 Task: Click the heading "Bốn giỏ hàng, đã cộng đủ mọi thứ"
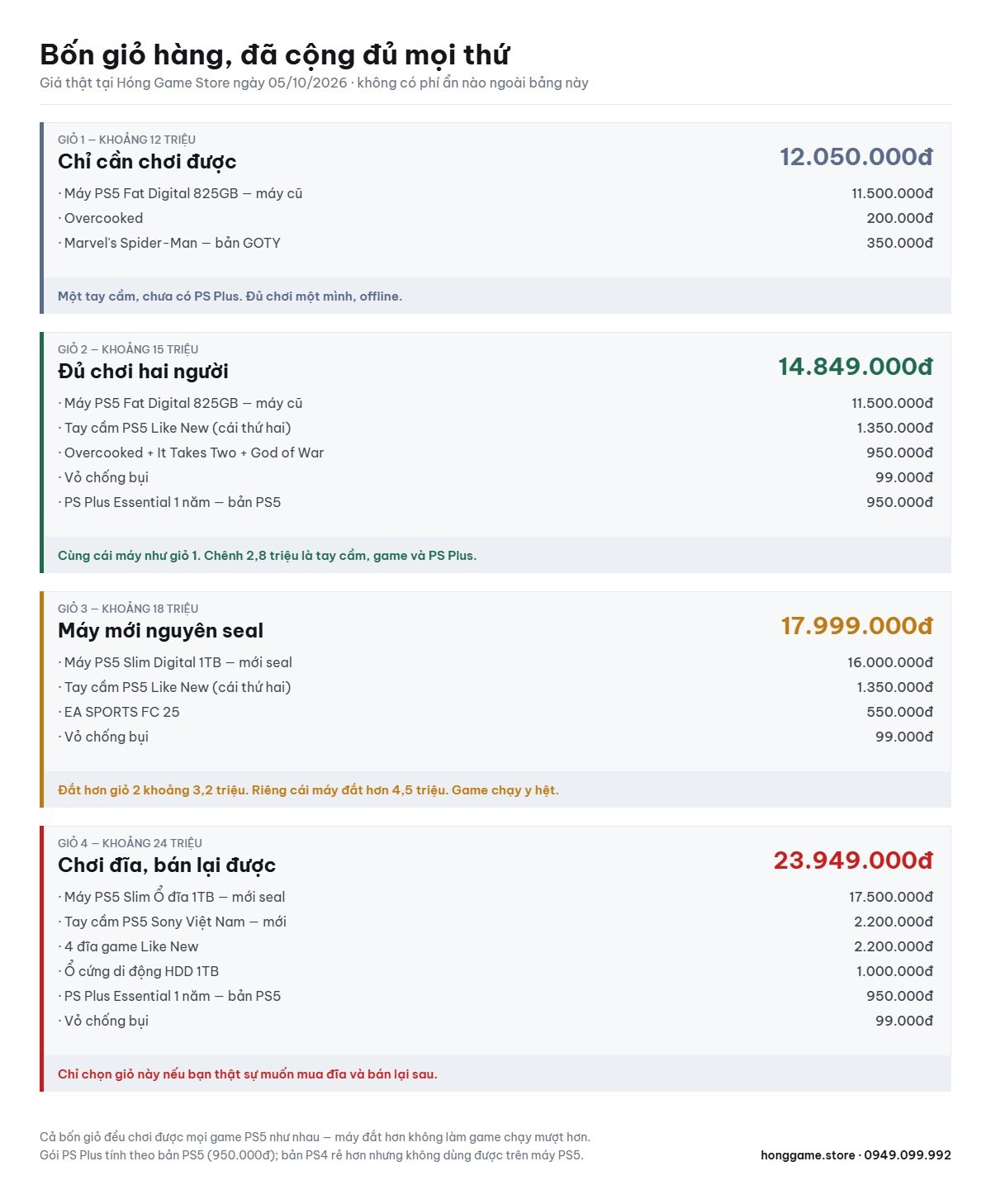[x=274, y=55]
